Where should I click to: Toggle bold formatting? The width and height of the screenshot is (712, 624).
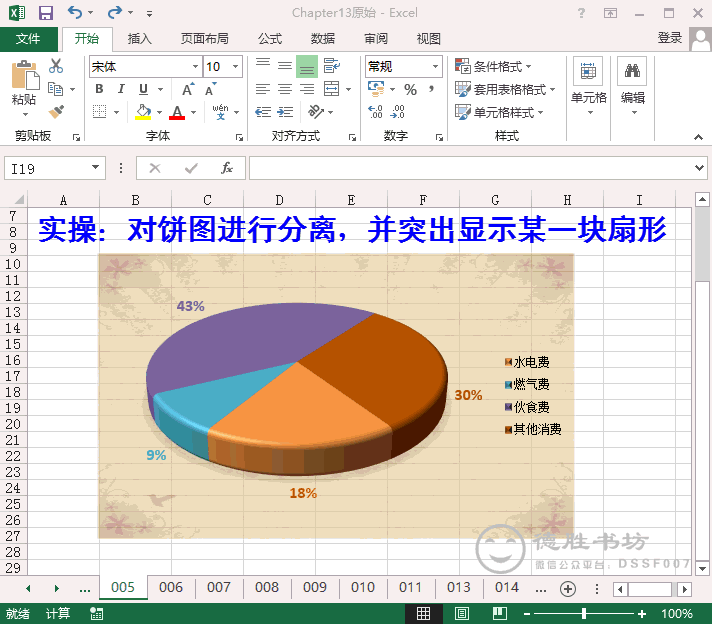[x=99, y=89]
